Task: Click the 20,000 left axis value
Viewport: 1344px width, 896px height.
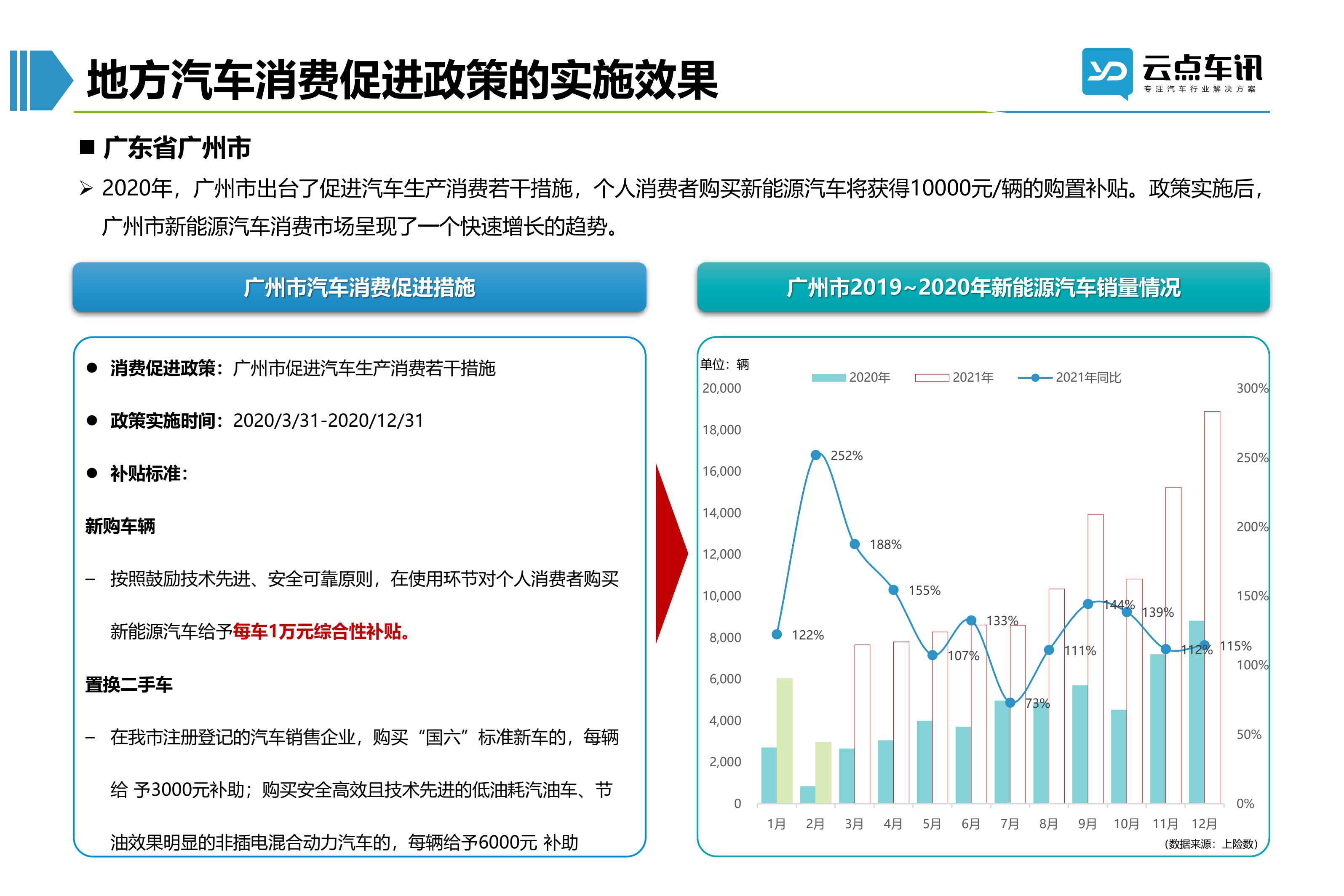Action: click(x=721, y=388)
